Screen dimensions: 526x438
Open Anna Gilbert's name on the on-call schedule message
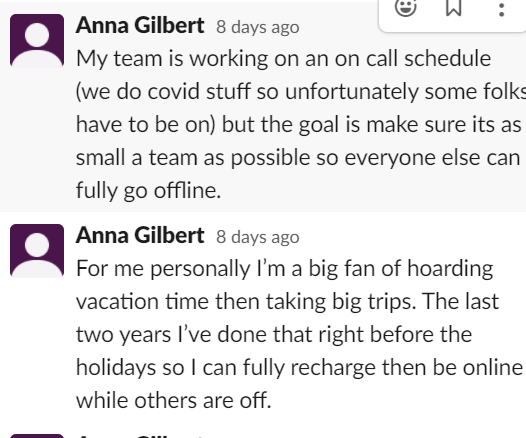pos(140,25)
